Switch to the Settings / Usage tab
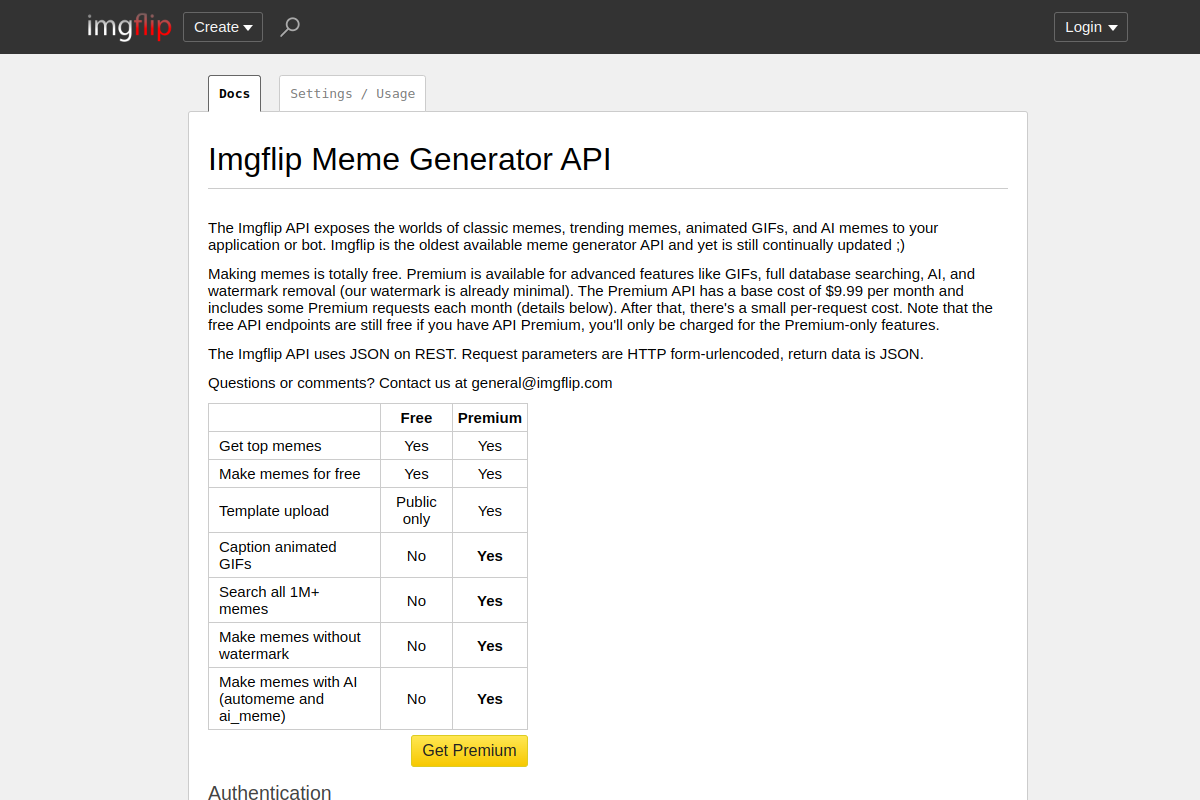1200x800 pixels. [352, 93]
